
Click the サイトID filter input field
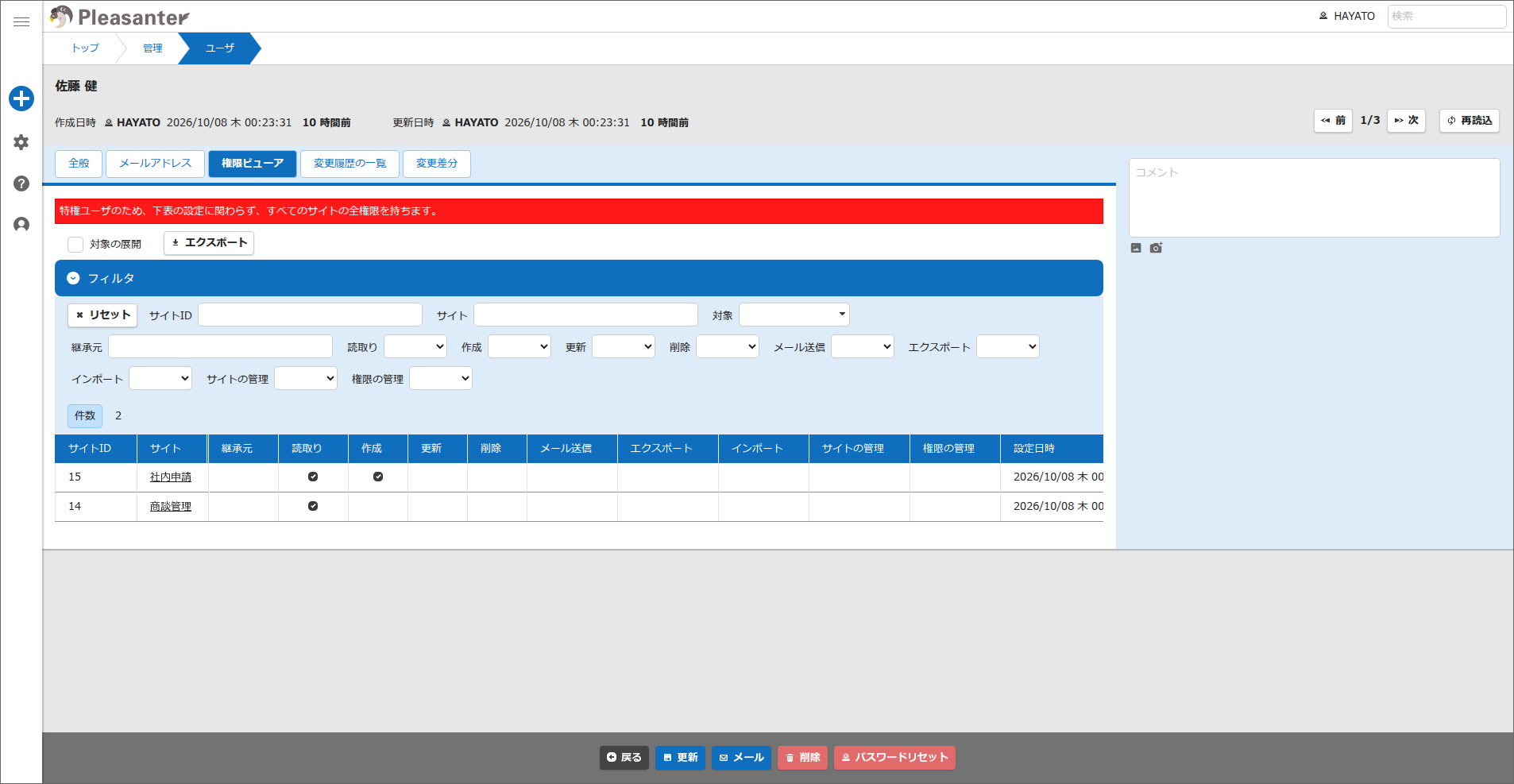[310, 315]
